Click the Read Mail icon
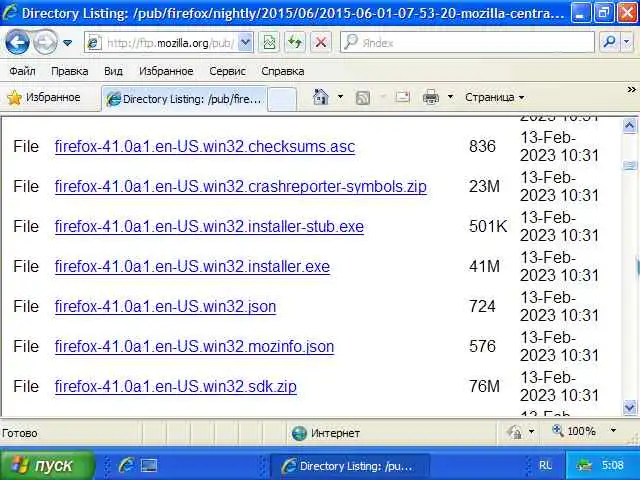This screenshot has width=640, height=480. click(x=402, y=97)
